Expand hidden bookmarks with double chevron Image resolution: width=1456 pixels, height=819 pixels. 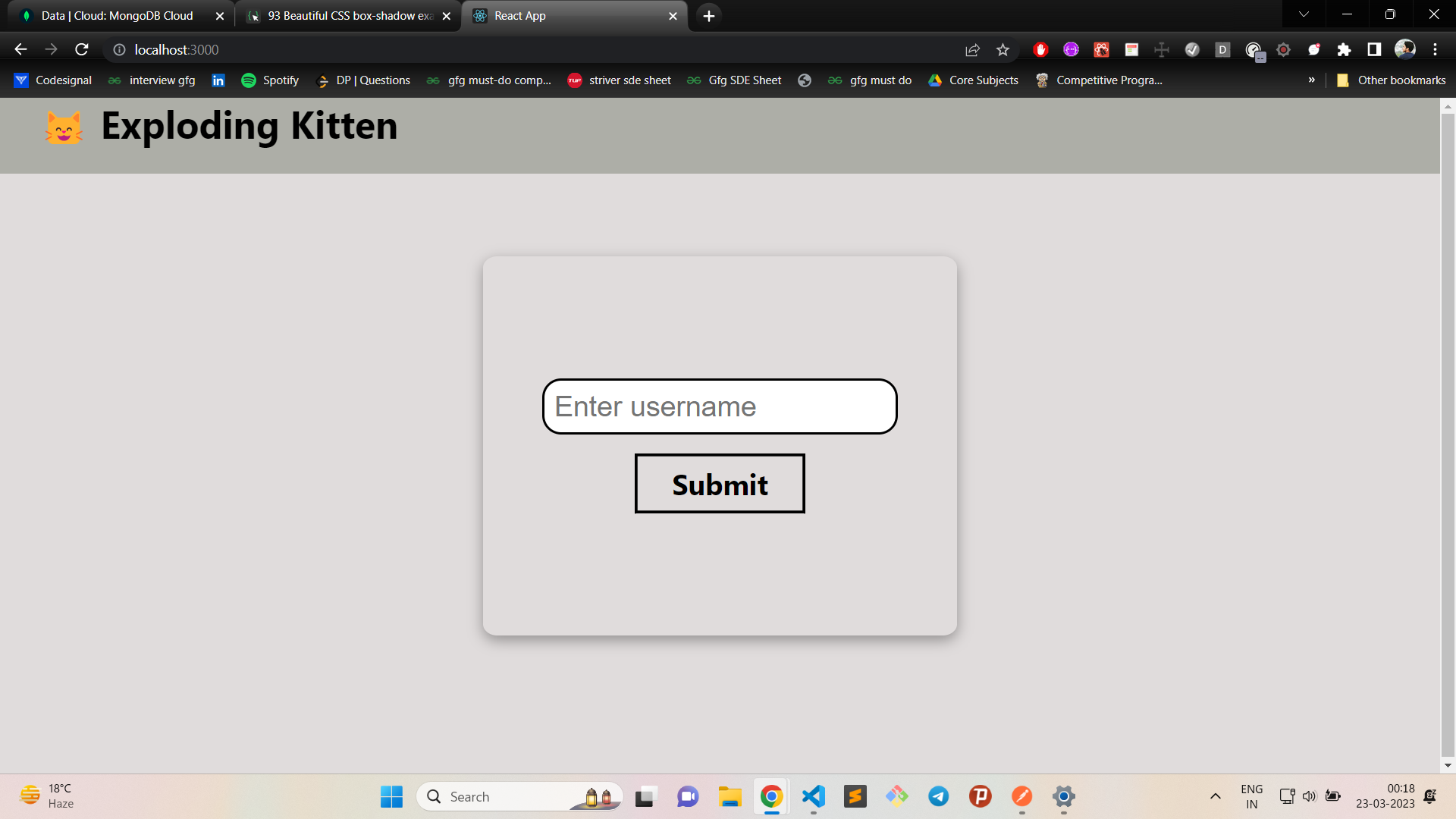1311,80
